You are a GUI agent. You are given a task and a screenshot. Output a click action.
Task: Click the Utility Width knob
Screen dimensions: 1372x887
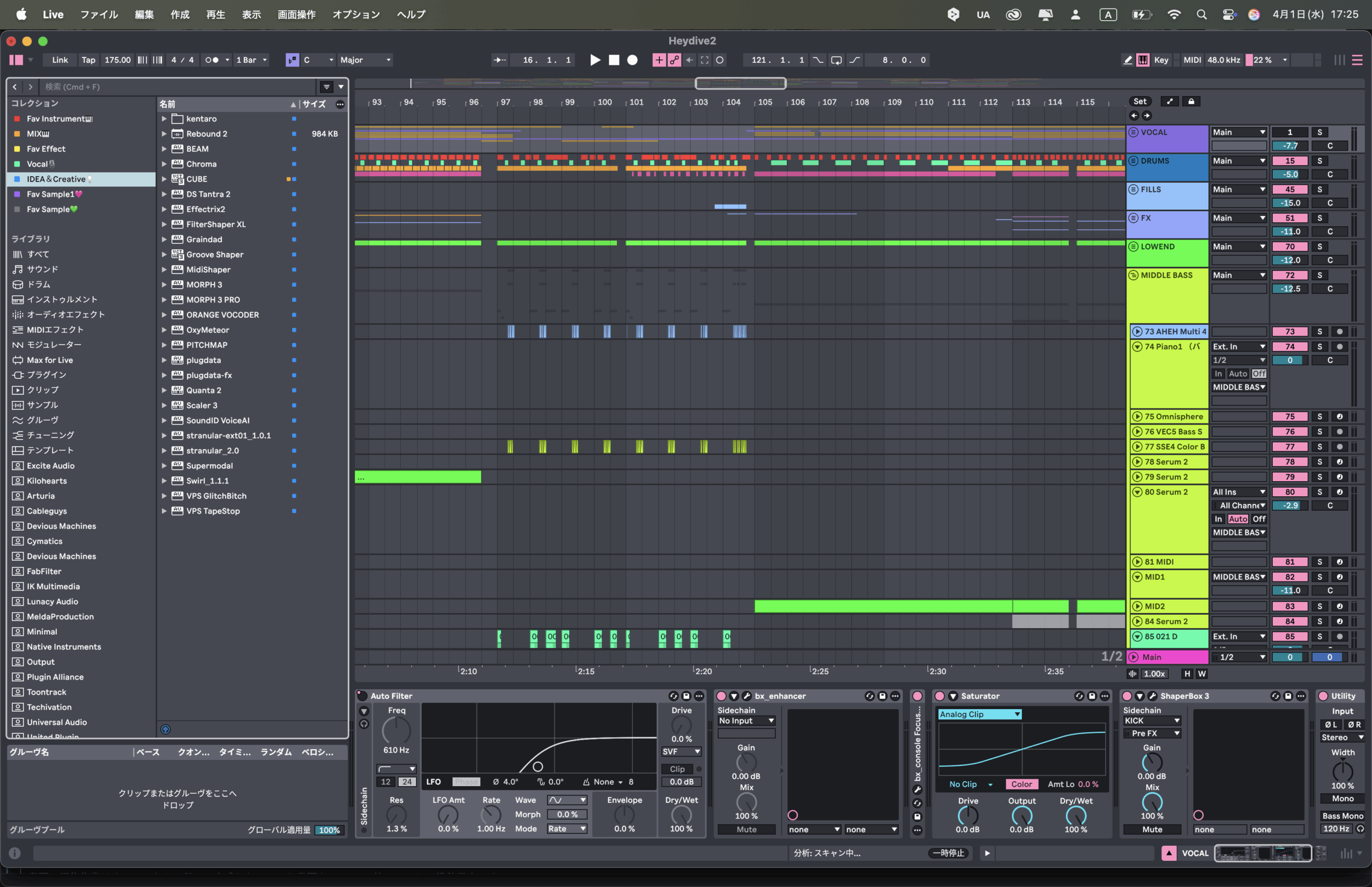[x=1343, y=771]
